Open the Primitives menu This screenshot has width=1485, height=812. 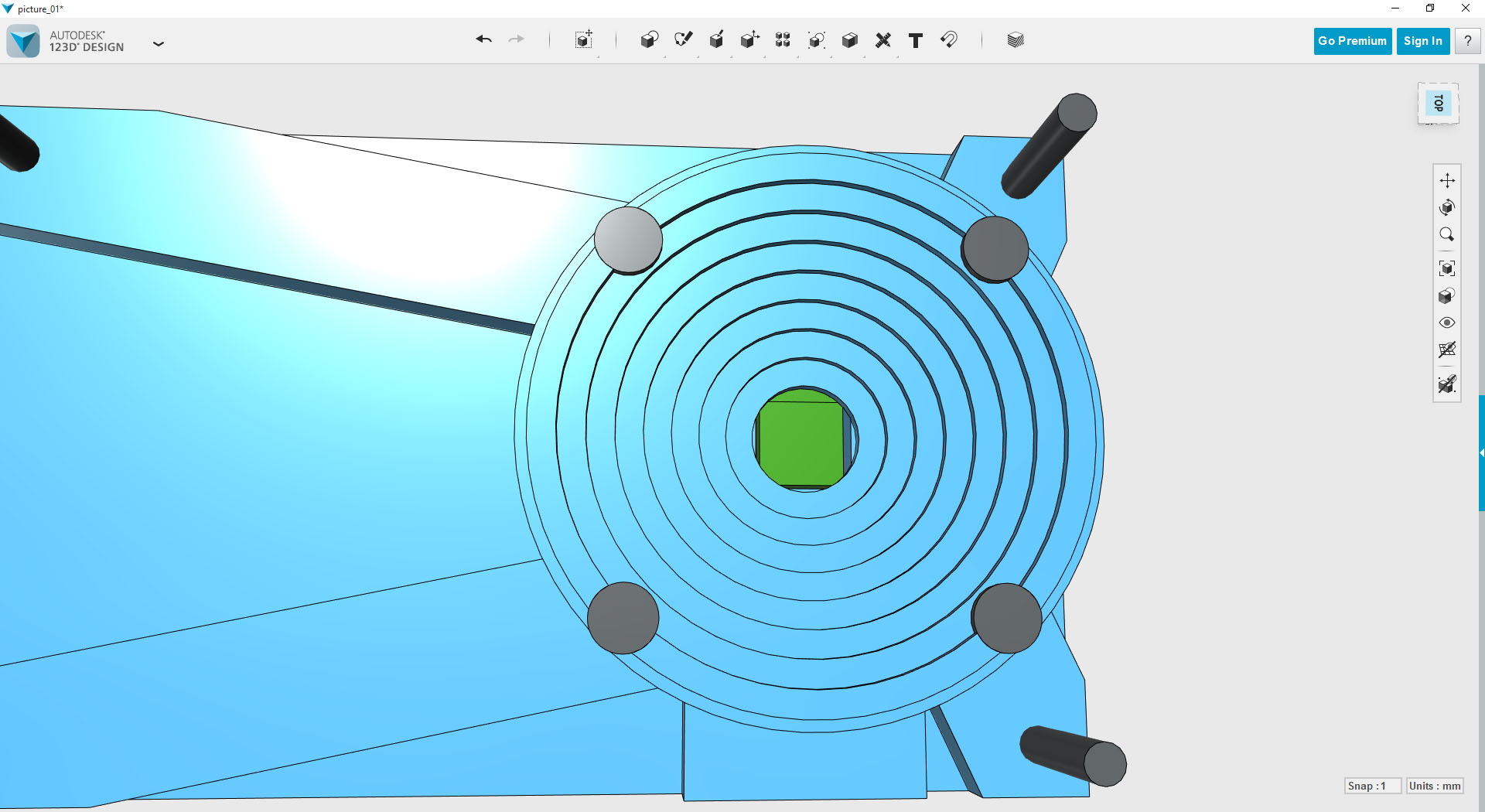coord(650,40)
